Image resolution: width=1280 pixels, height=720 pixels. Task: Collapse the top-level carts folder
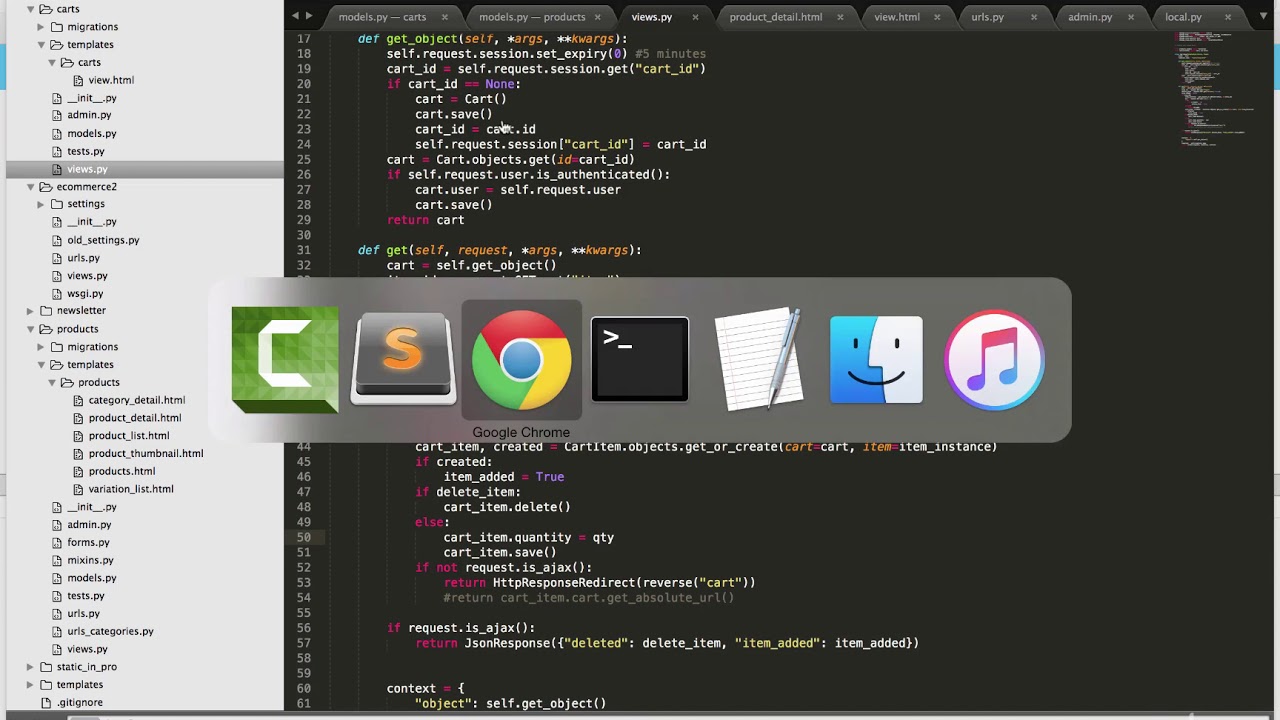point(31,9)
